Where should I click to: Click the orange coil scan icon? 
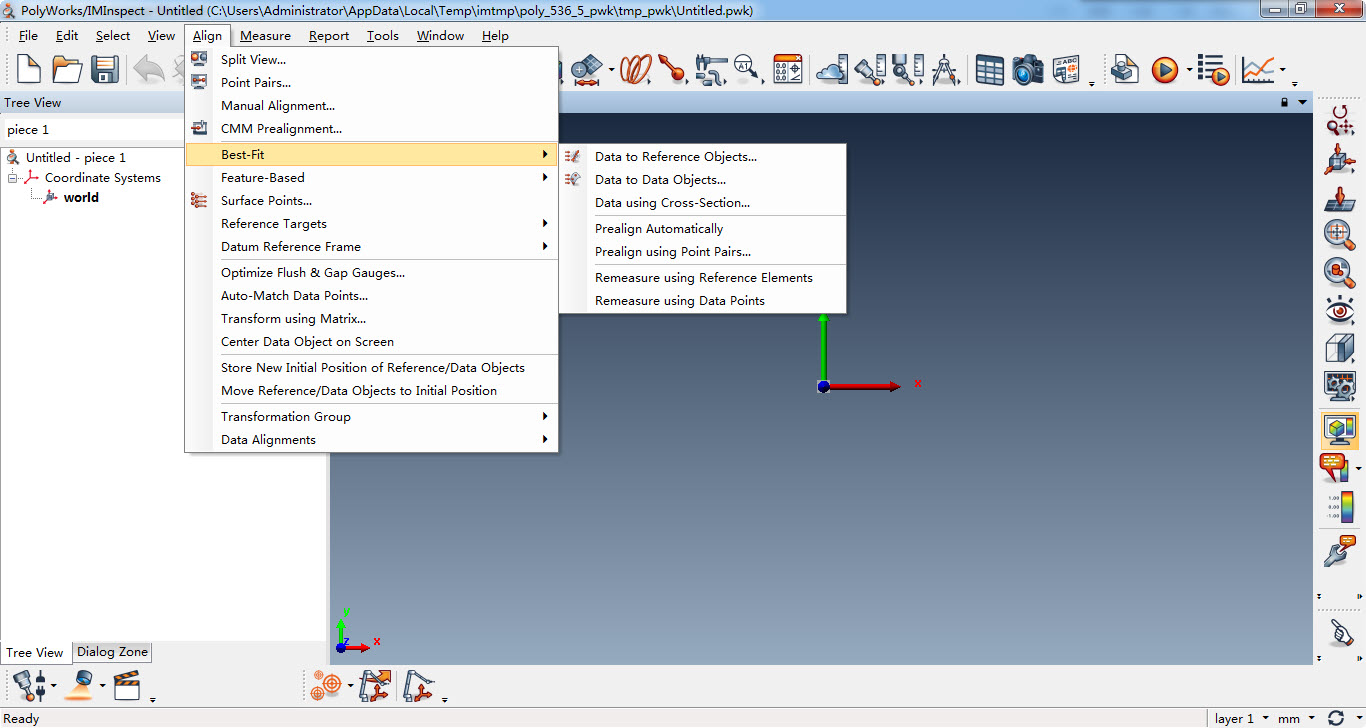pos(636,69)
